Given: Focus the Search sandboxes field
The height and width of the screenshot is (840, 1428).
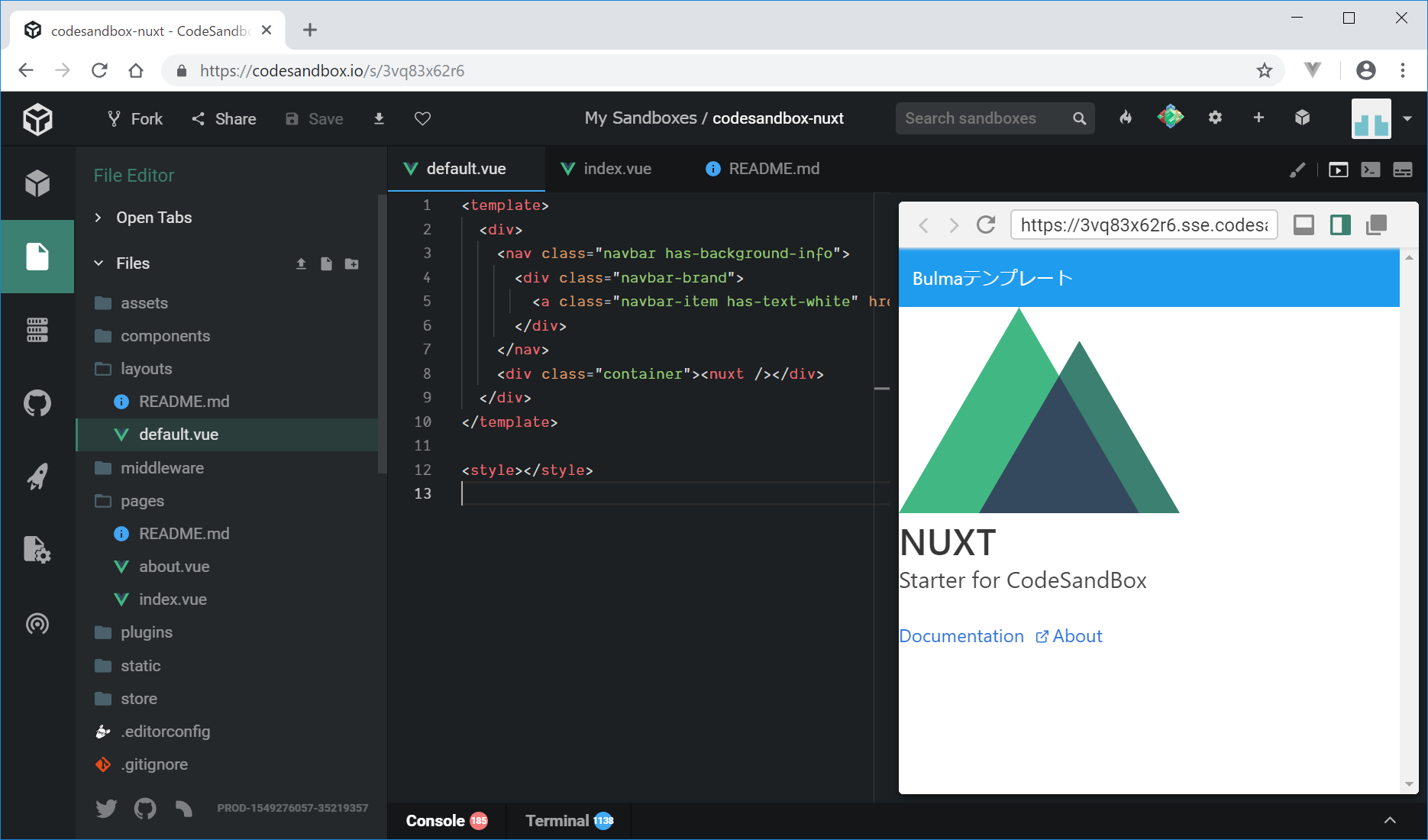Looking at the screenshot, I should [x=994, y=118].
